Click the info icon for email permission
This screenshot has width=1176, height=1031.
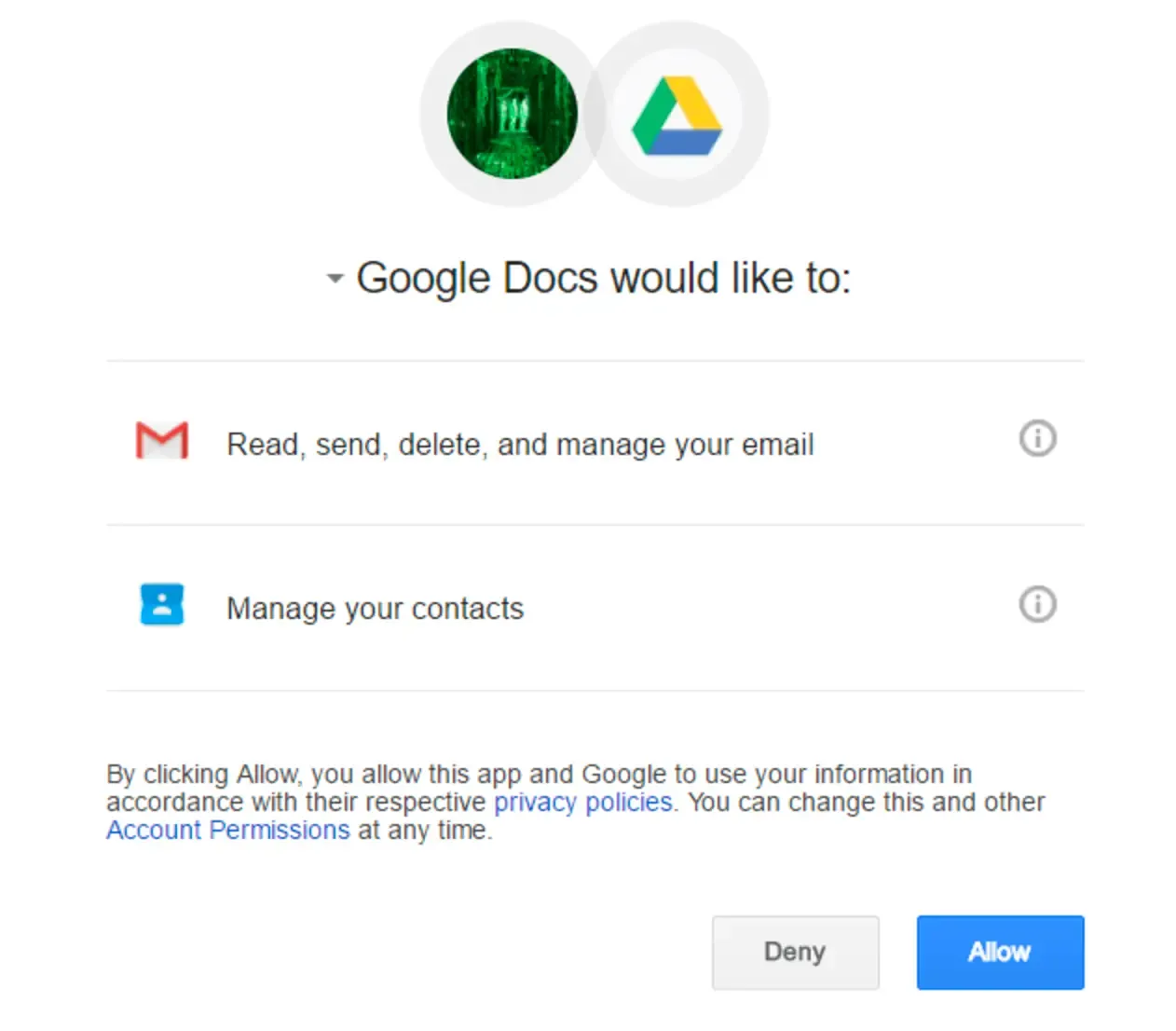click(1037, 438)
